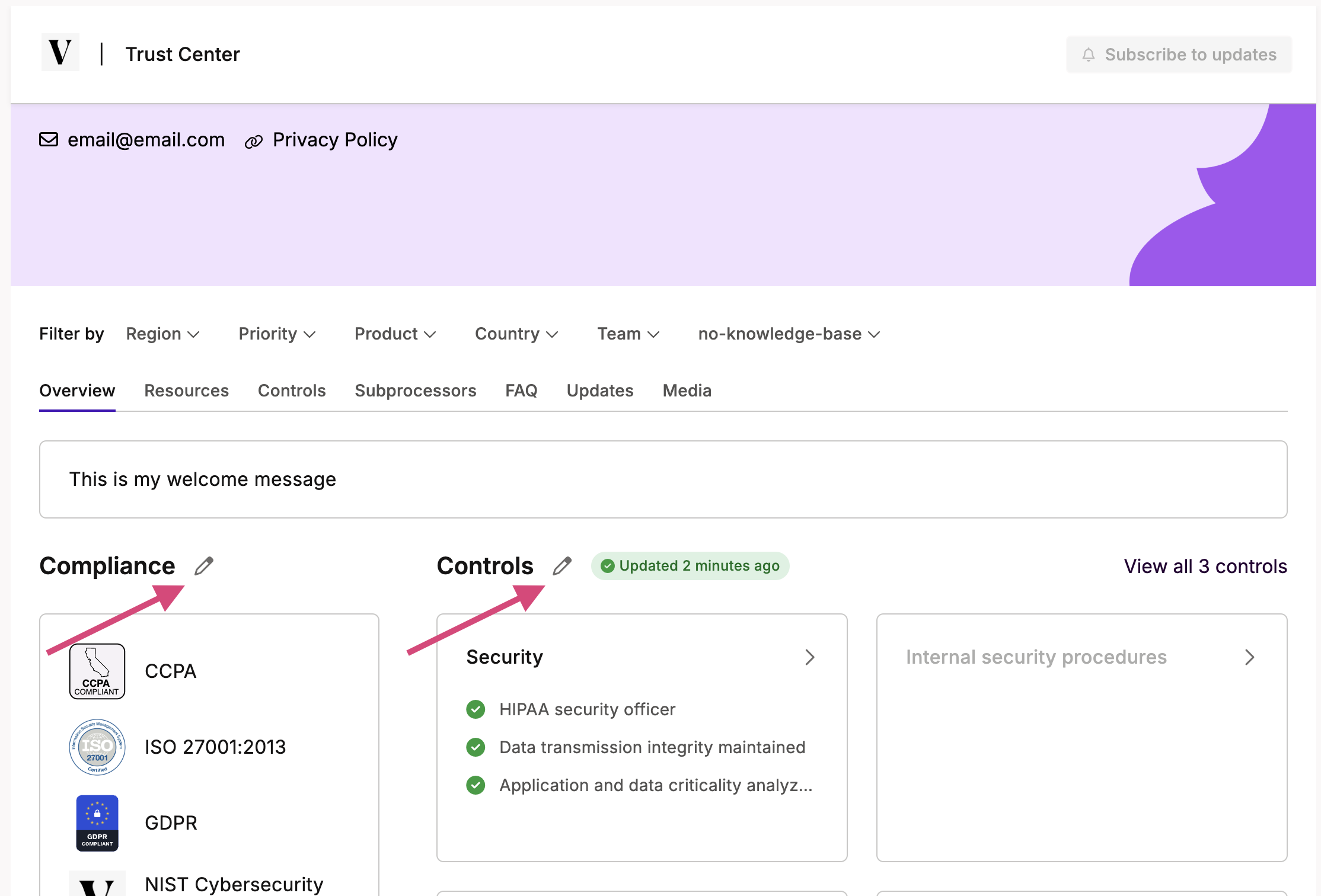The image size is (1321, 896).
Task: Click the ISO 27001:2013 label
Action: [x=215, y=747]
